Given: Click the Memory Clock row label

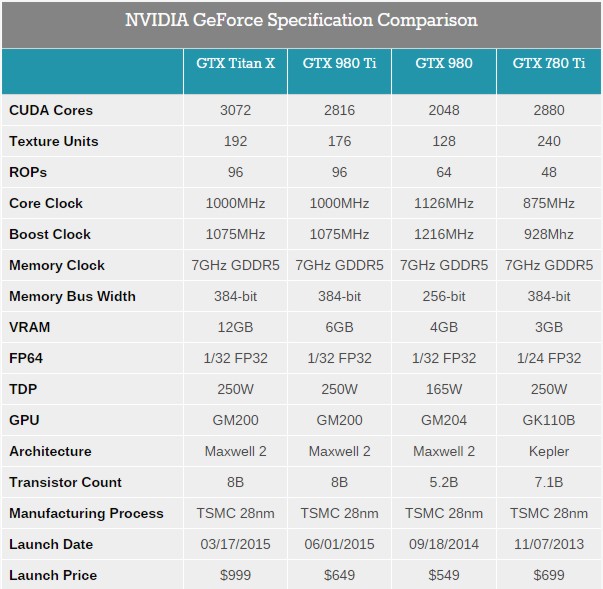Looking at the screenshot, I should (x=57, y=265).
